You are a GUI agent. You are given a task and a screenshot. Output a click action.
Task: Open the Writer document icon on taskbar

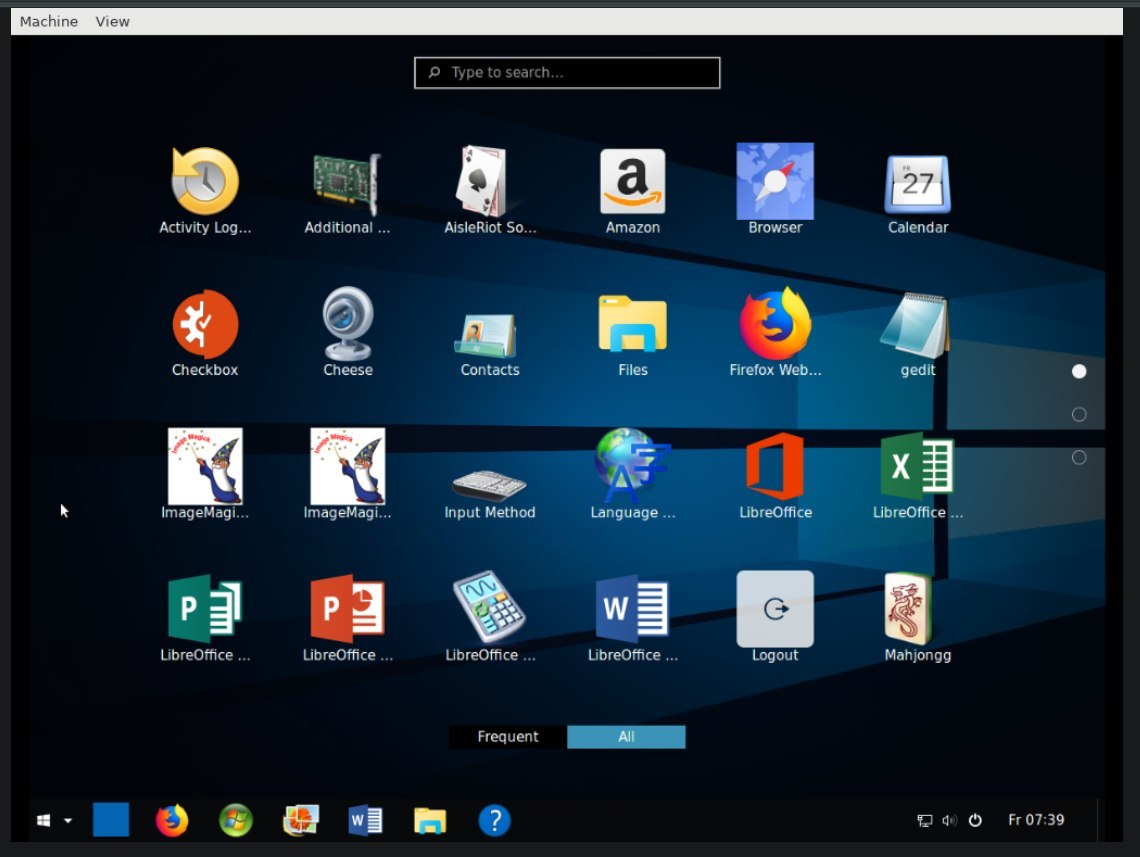point(365,821)
